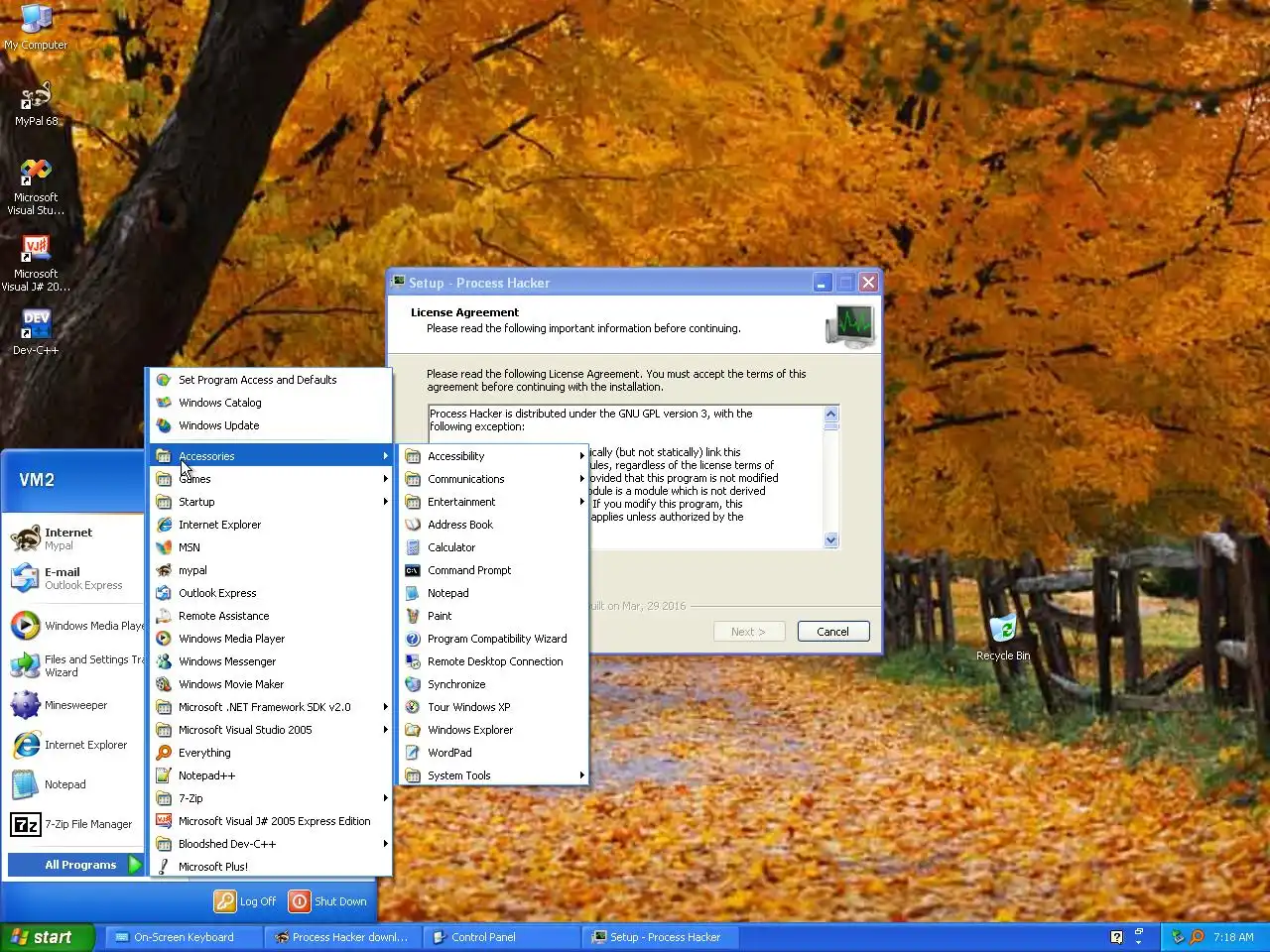Click the WordPad icon in Accessories

[413, 753]
